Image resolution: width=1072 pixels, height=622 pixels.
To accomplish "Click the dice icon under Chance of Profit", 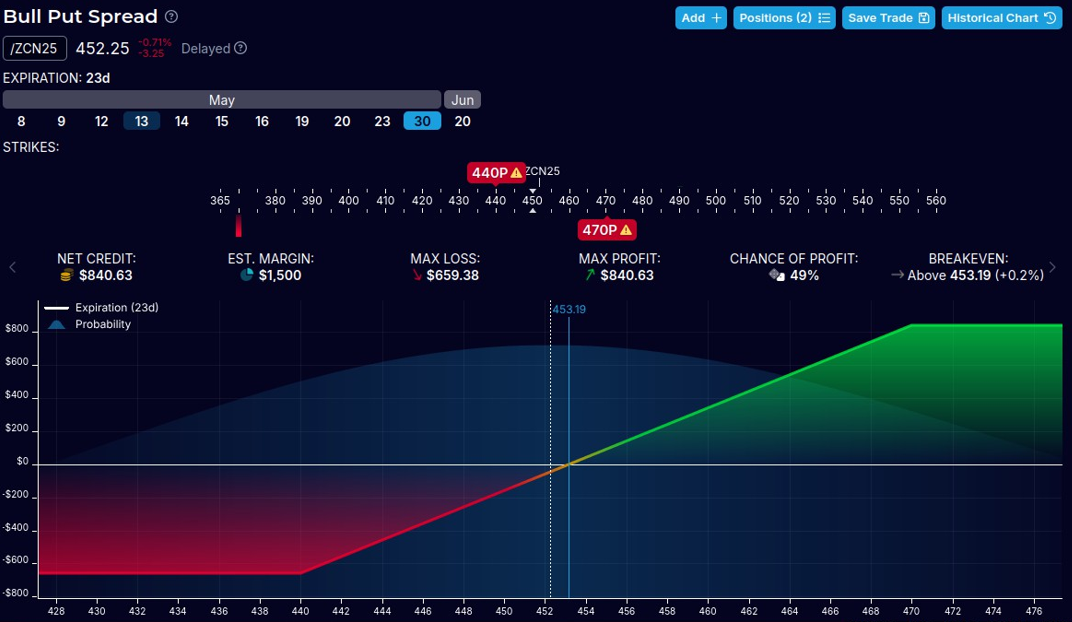I will pos(776,275).
